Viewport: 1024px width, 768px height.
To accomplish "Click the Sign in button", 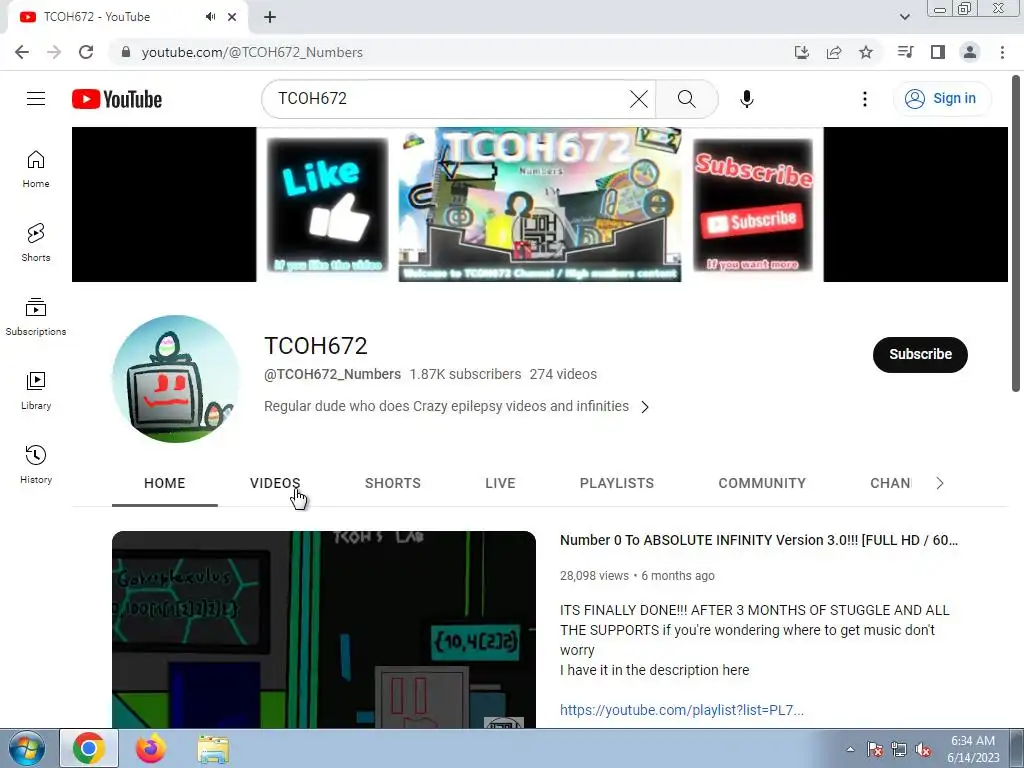I will pyautogui.click(x=941, y=99).
